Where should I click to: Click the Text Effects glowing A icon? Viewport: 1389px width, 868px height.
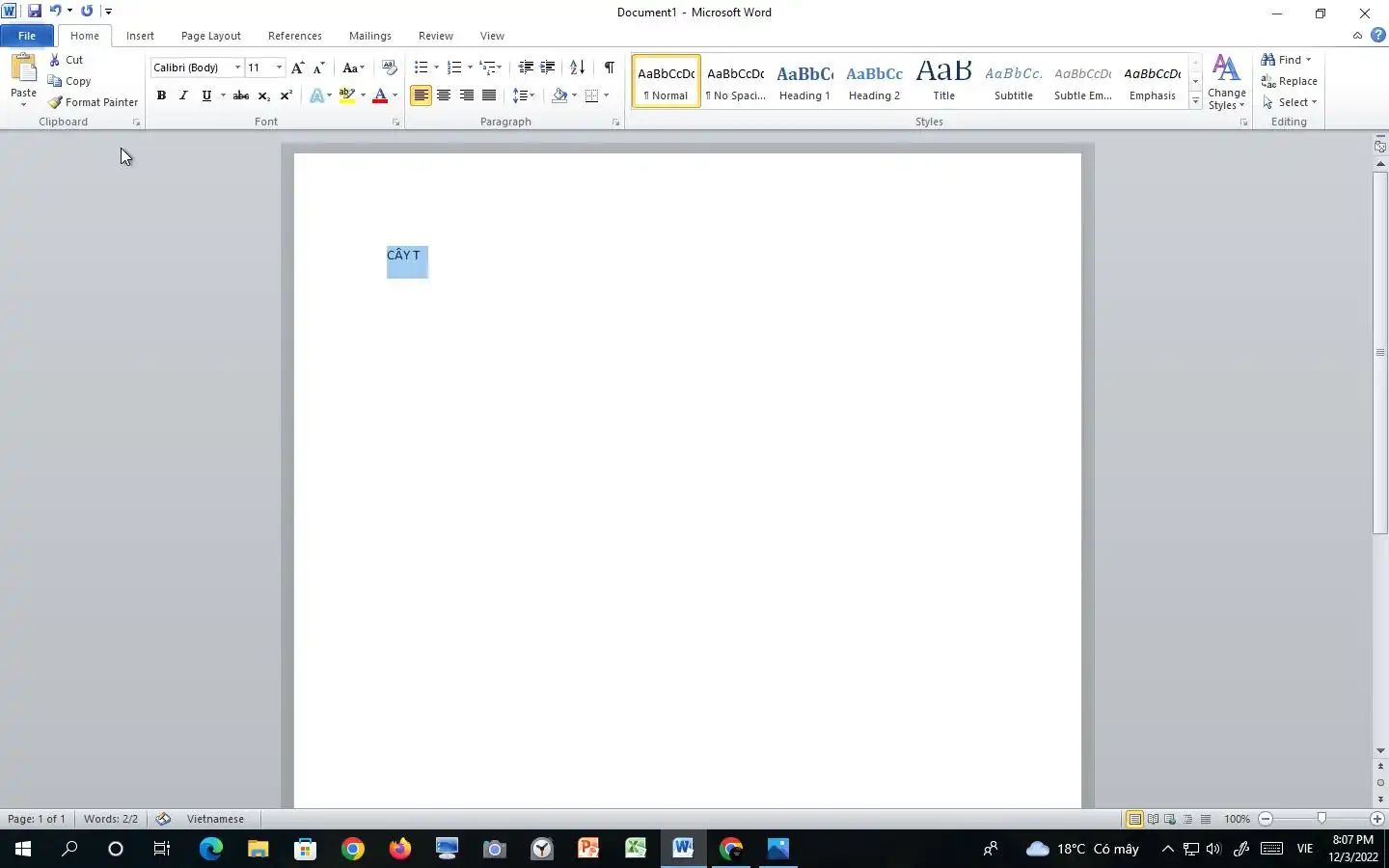(316, 95)
